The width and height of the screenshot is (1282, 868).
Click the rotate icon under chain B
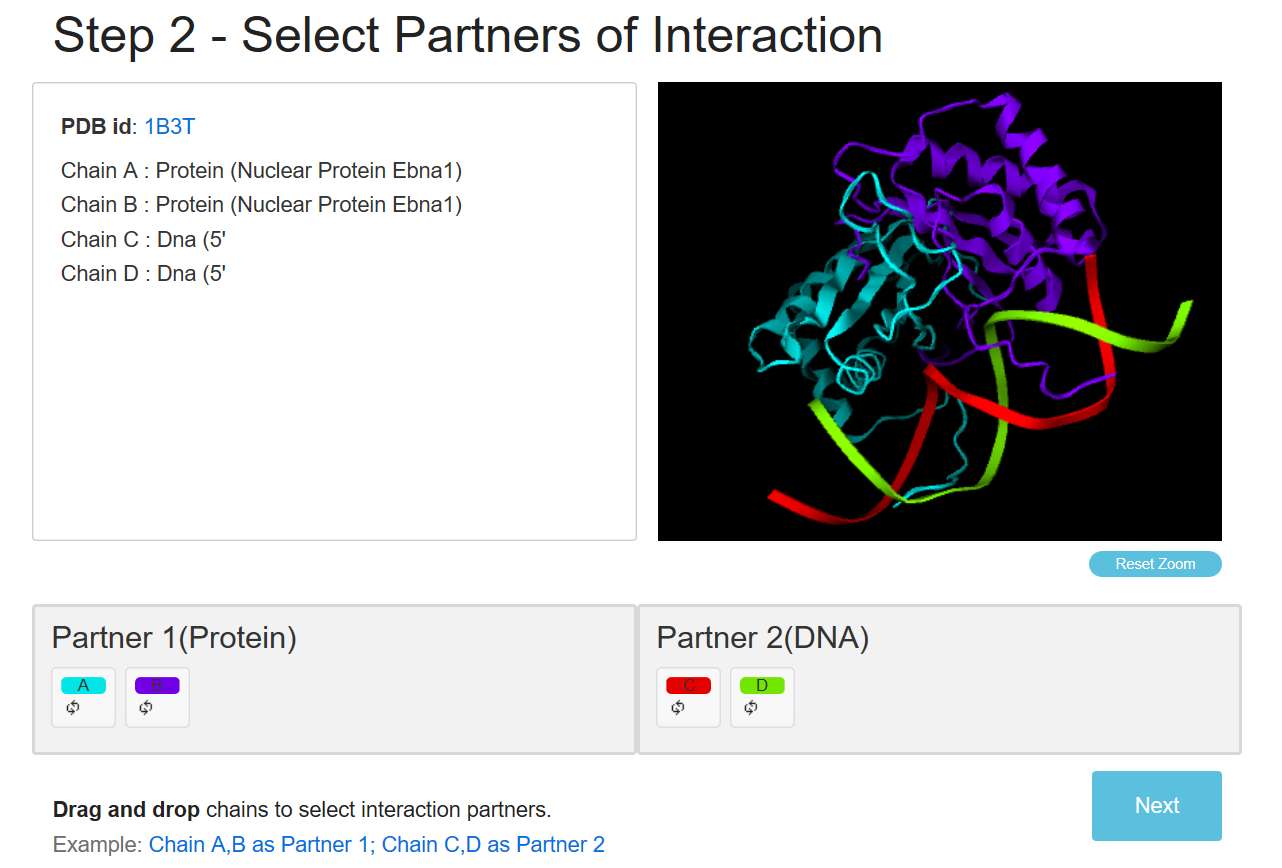click(146, 708)
